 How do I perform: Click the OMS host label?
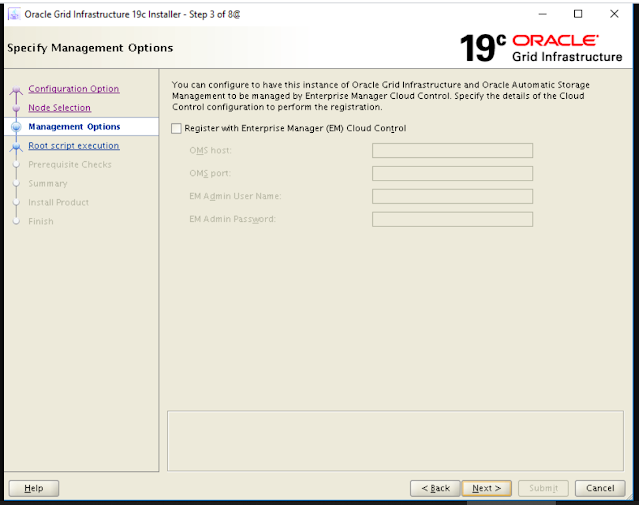tap(210, 150)
